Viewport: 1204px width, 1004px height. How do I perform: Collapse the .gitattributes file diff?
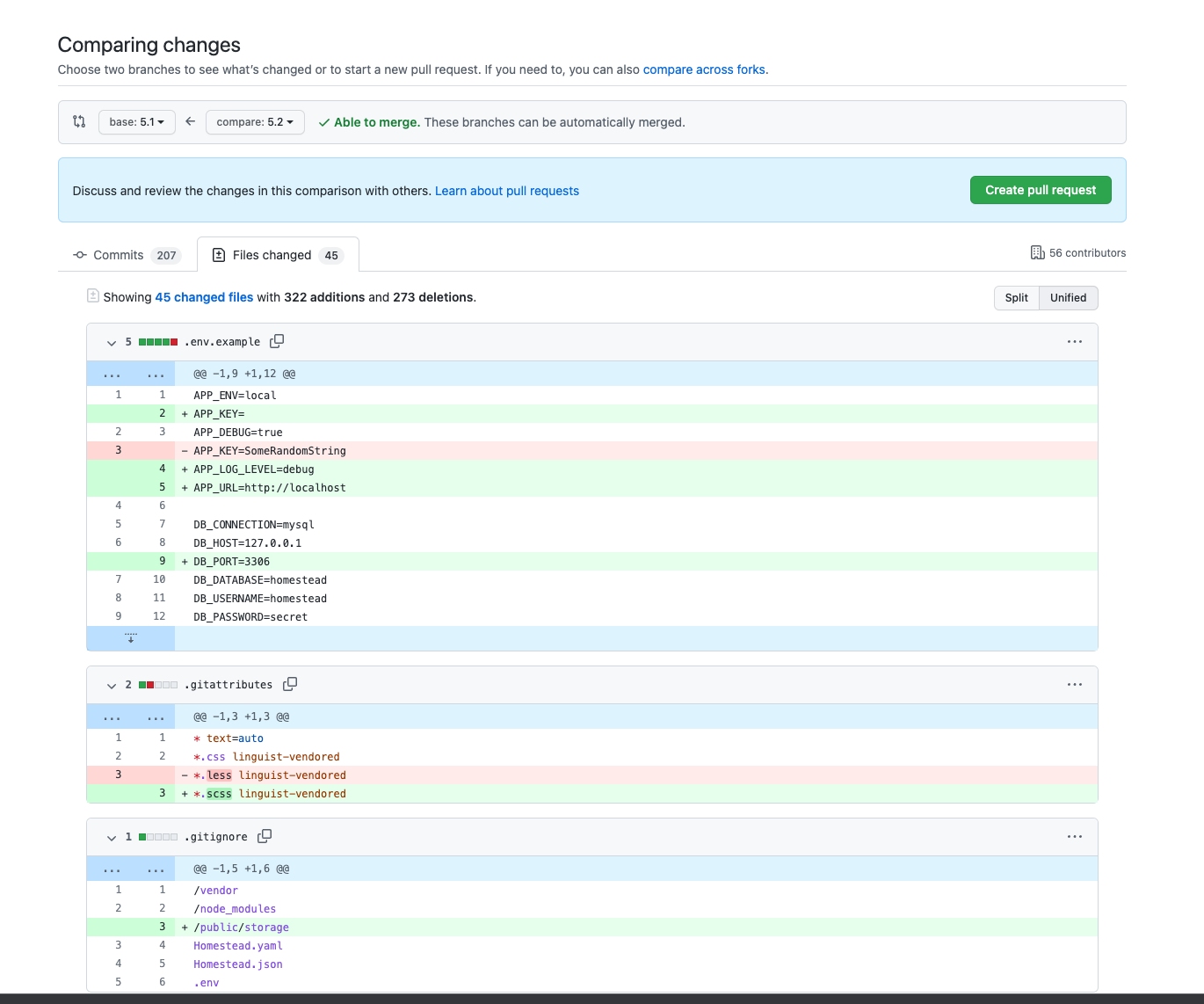tap(112, 685)
